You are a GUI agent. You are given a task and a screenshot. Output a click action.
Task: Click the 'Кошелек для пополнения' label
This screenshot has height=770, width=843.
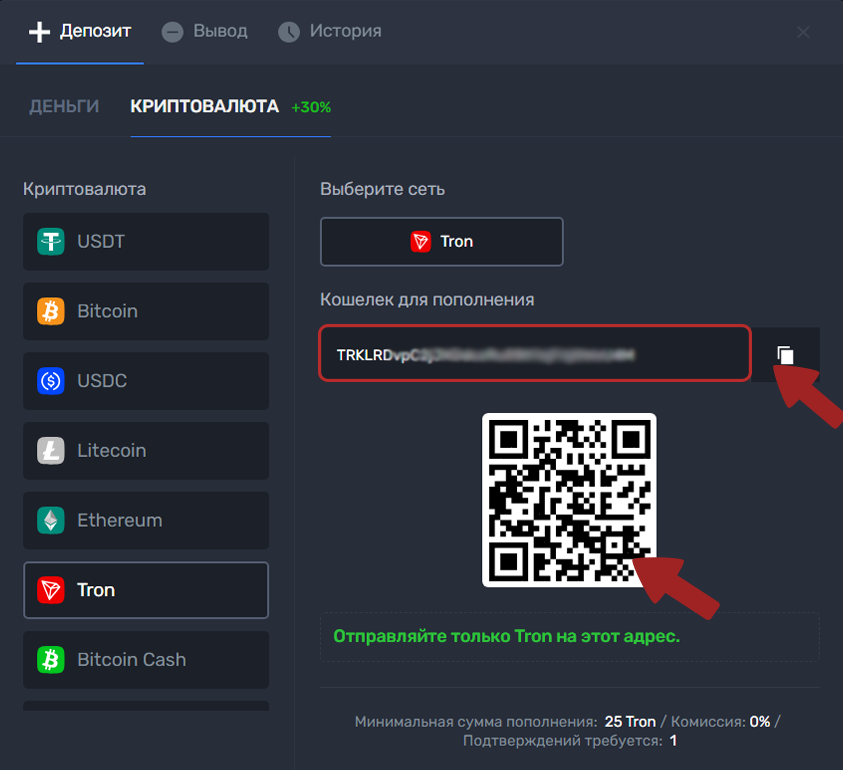coord(427,300)
